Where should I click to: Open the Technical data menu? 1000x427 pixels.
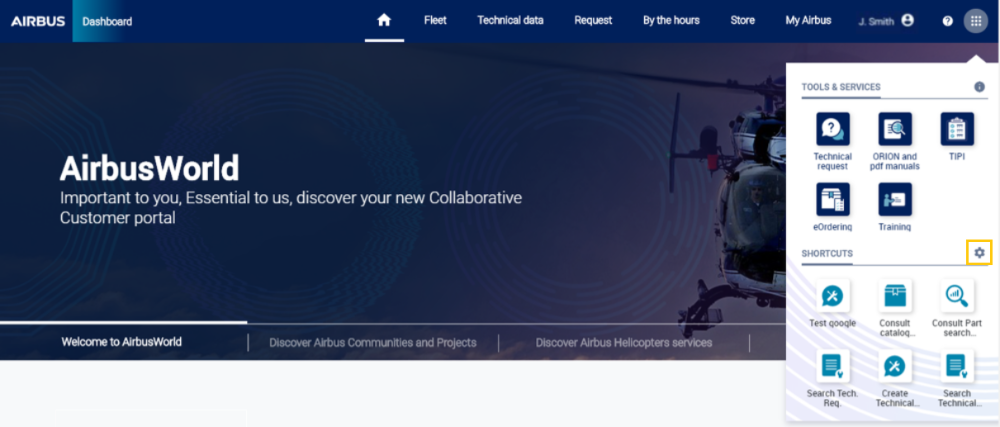point(510,20)
